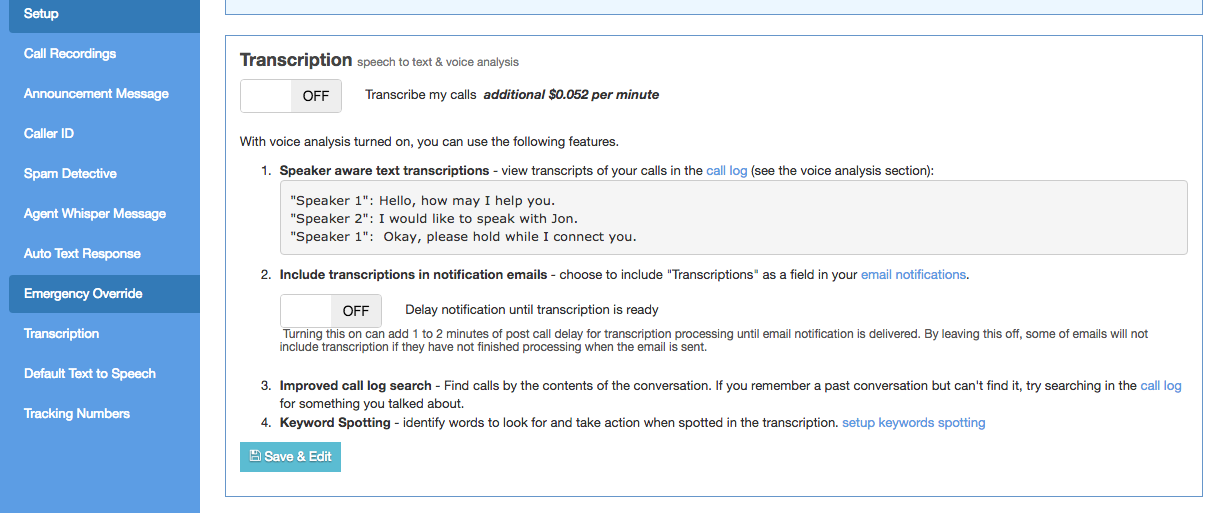Enable Delay notification until transcription is ready

point(331,311)
